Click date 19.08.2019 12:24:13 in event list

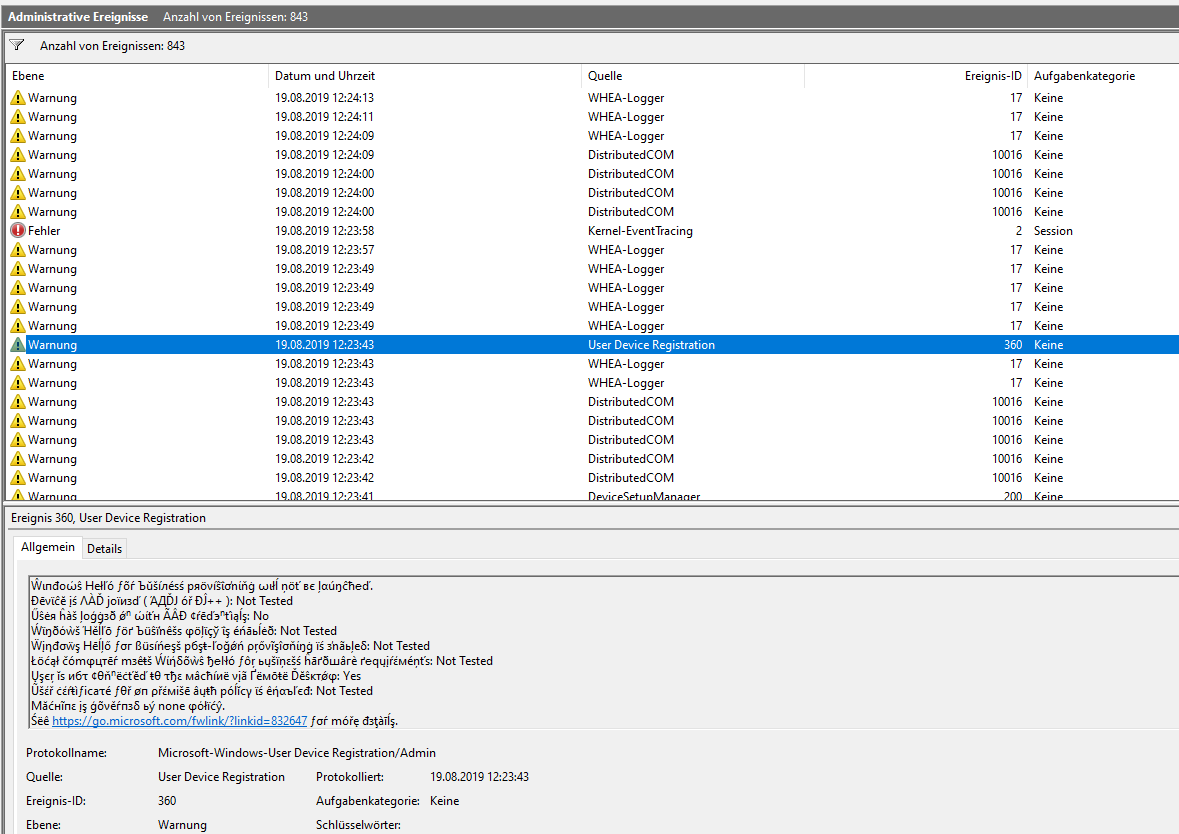tap(324, 98)
